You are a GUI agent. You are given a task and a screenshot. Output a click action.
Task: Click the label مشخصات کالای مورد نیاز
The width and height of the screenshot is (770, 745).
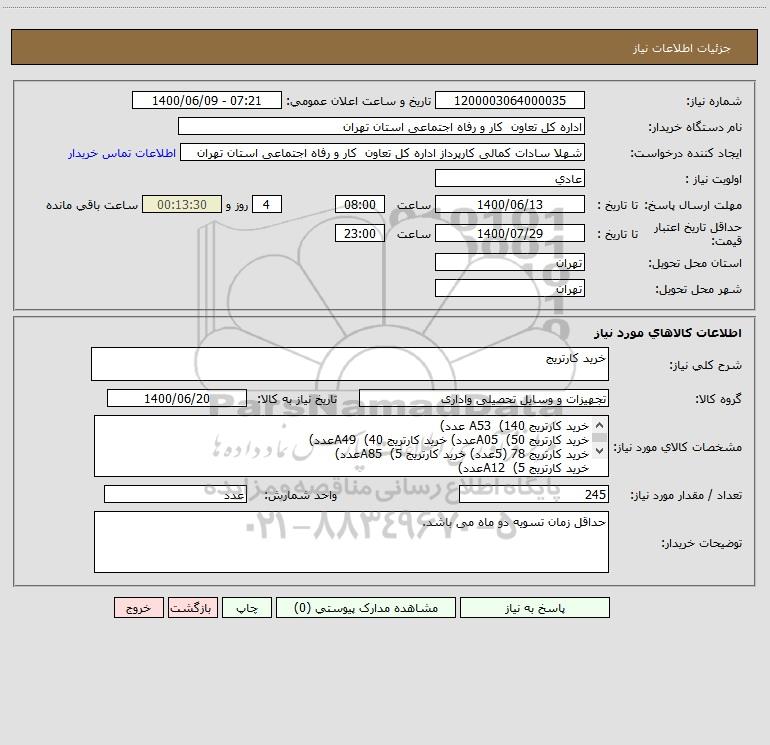(x=677, y=447)
